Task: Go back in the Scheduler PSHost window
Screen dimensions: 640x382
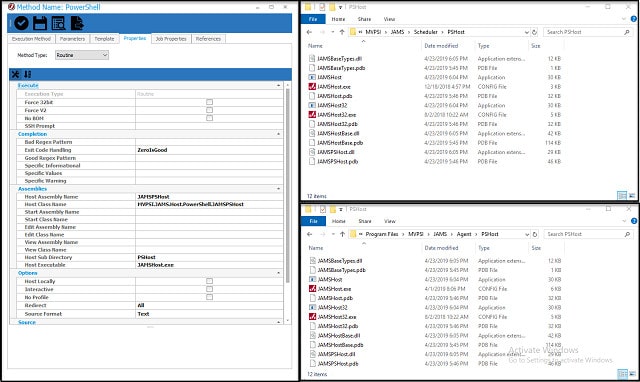Action: [309, 32]
